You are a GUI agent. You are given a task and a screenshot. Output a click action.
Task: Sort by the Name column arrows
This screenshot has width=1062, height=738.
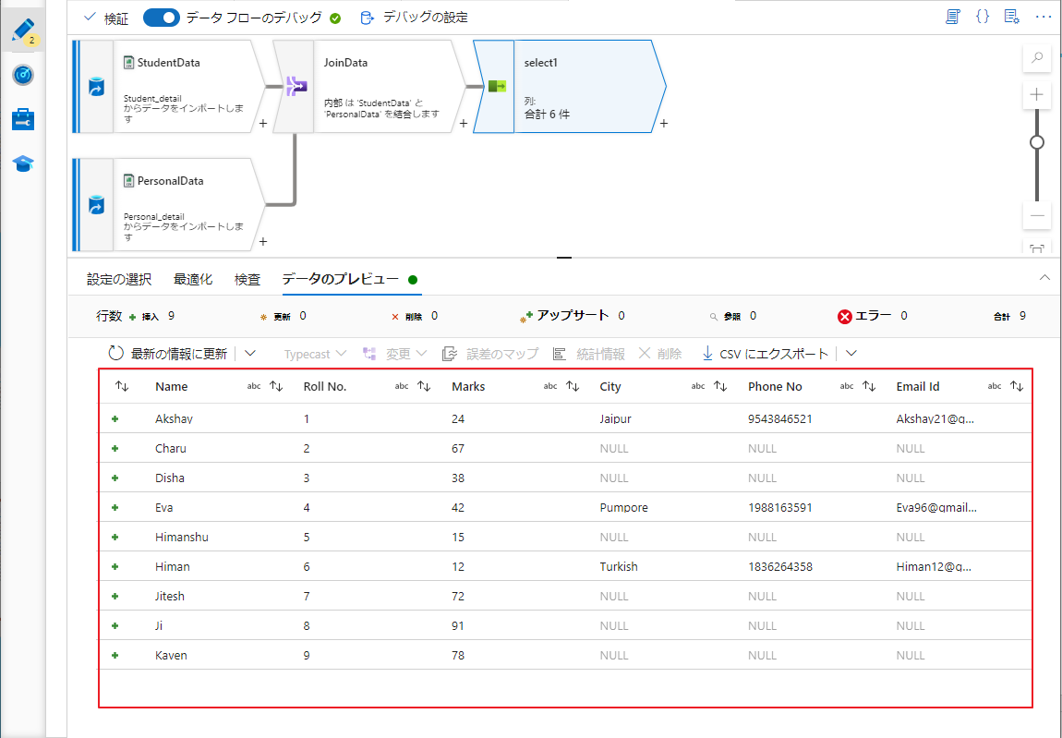pos(276,386)
